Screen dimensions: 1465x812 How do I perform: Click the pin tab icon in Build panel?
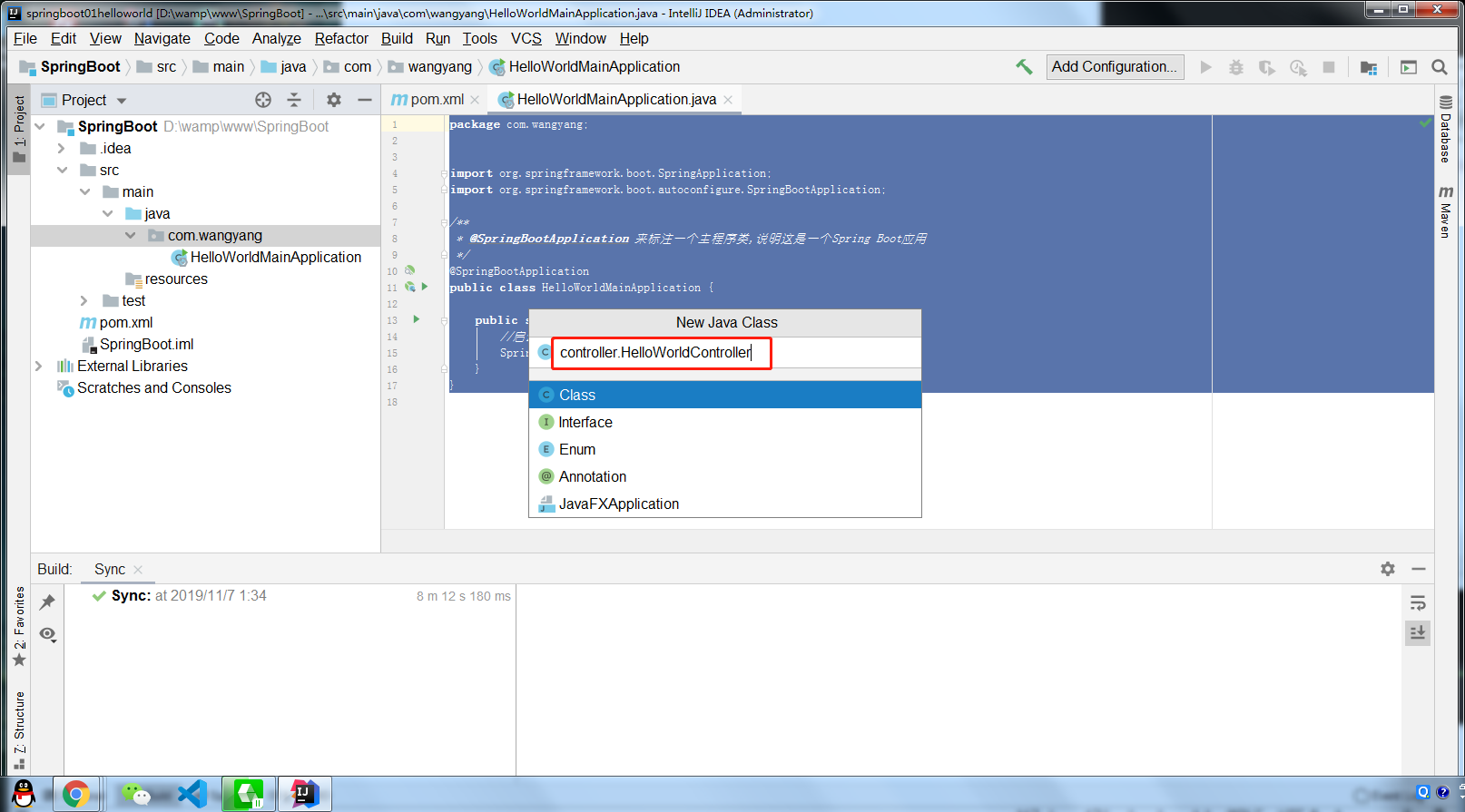coord(47,602)
